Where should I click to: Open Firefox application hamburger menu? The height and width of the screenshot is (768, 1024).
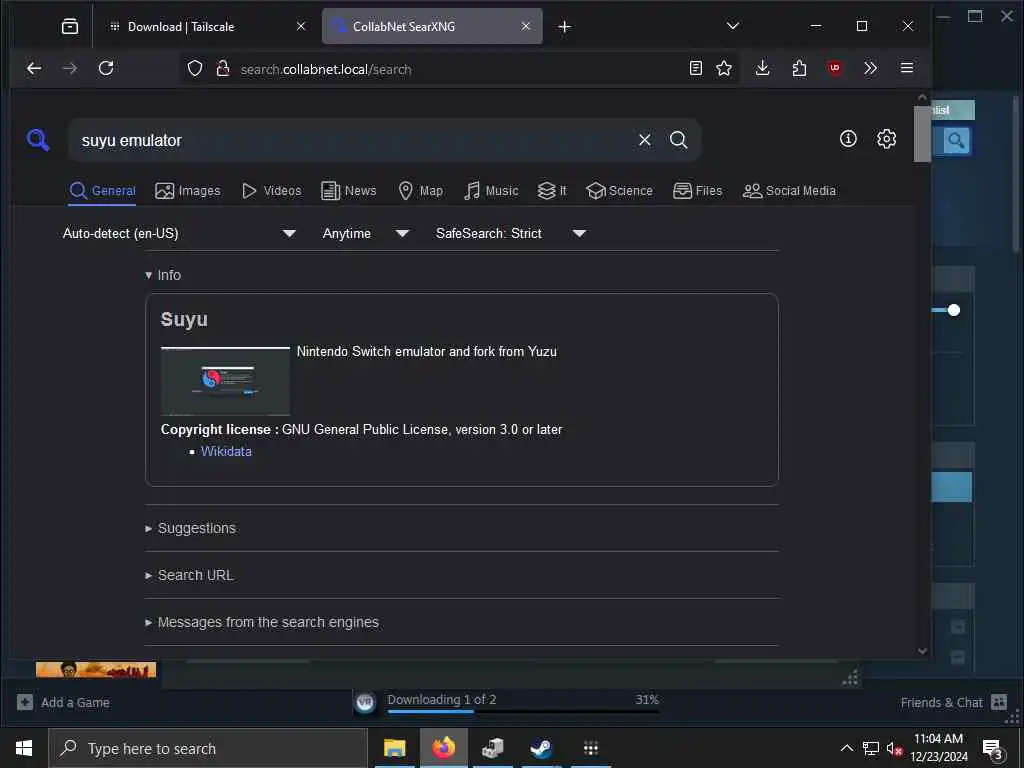(906, 68)
